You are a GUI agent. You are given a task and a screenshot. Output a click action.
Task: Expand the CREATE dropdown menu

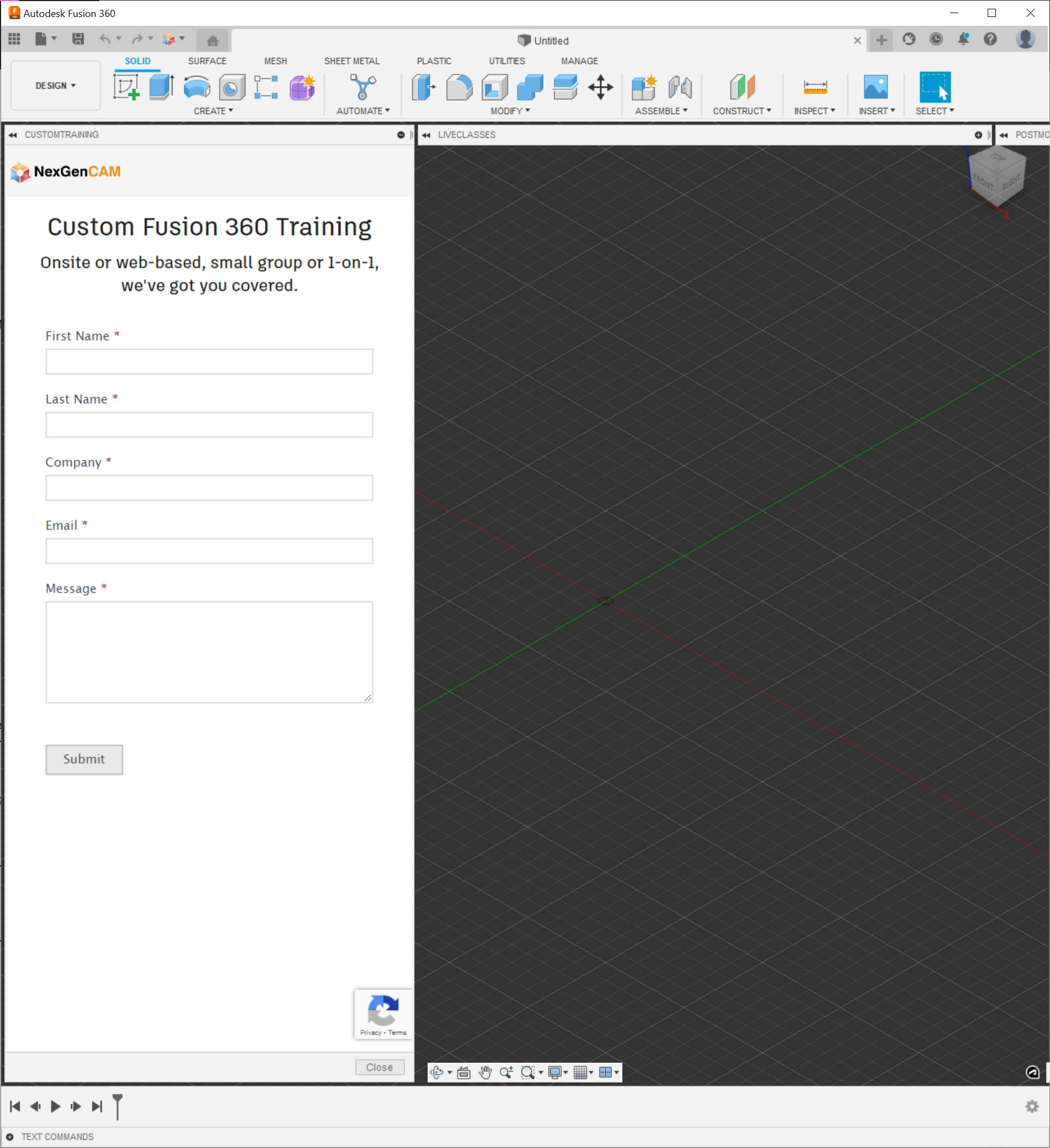[x=213, y=111]
